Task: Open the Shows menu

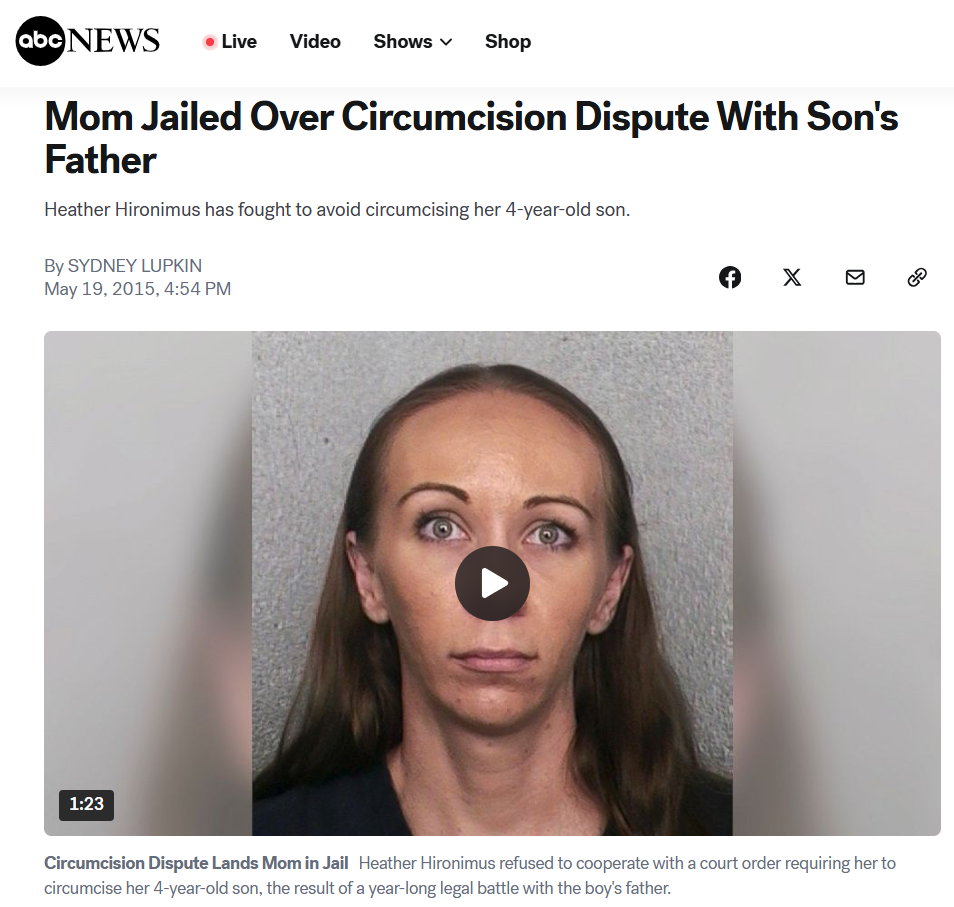Action: click(x=413, y=41)
